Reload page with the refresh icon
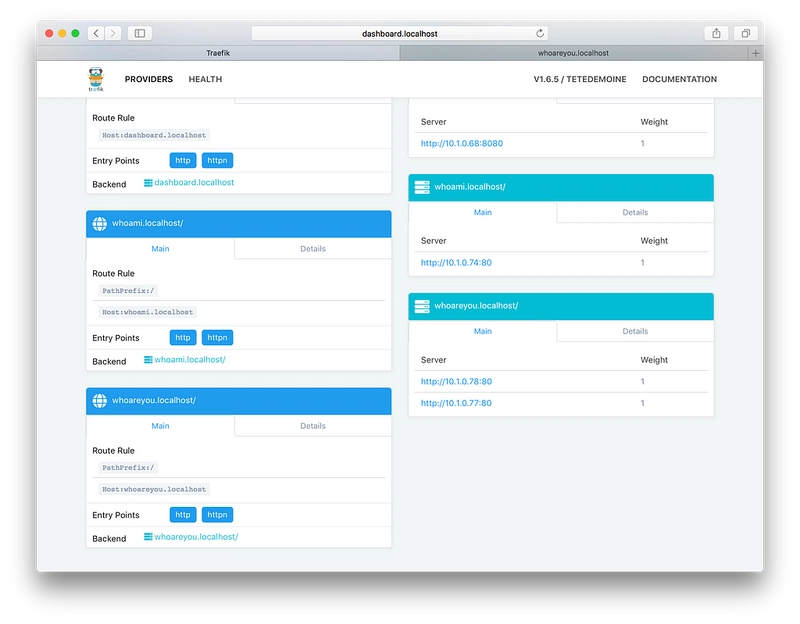The image size is (800, 624). tap(540, 33)
